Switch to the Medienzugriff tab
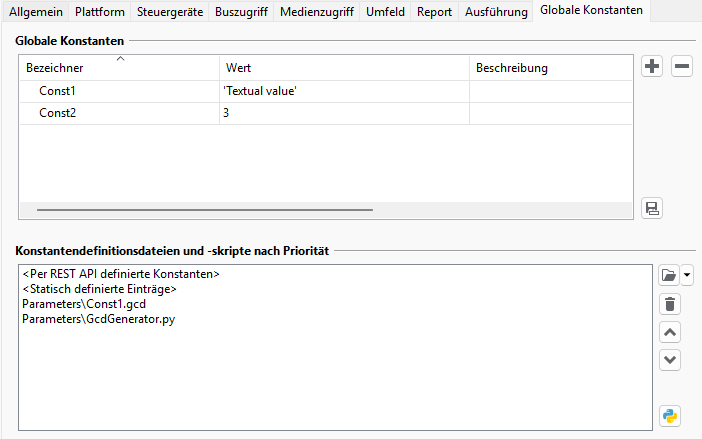 click(x=317, y=12)
